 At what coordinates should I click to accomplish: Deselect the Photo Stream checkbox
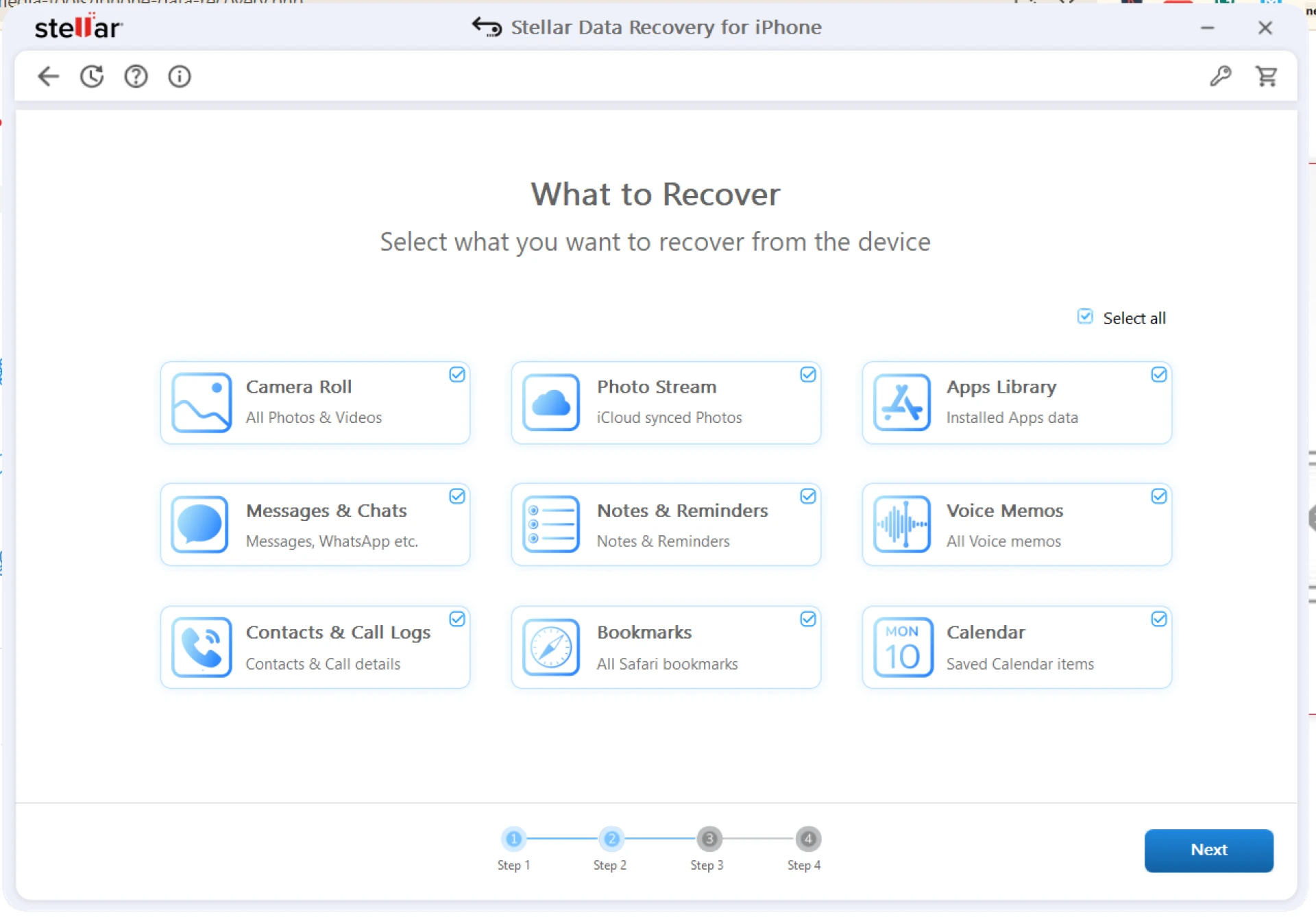coord(807,374)
